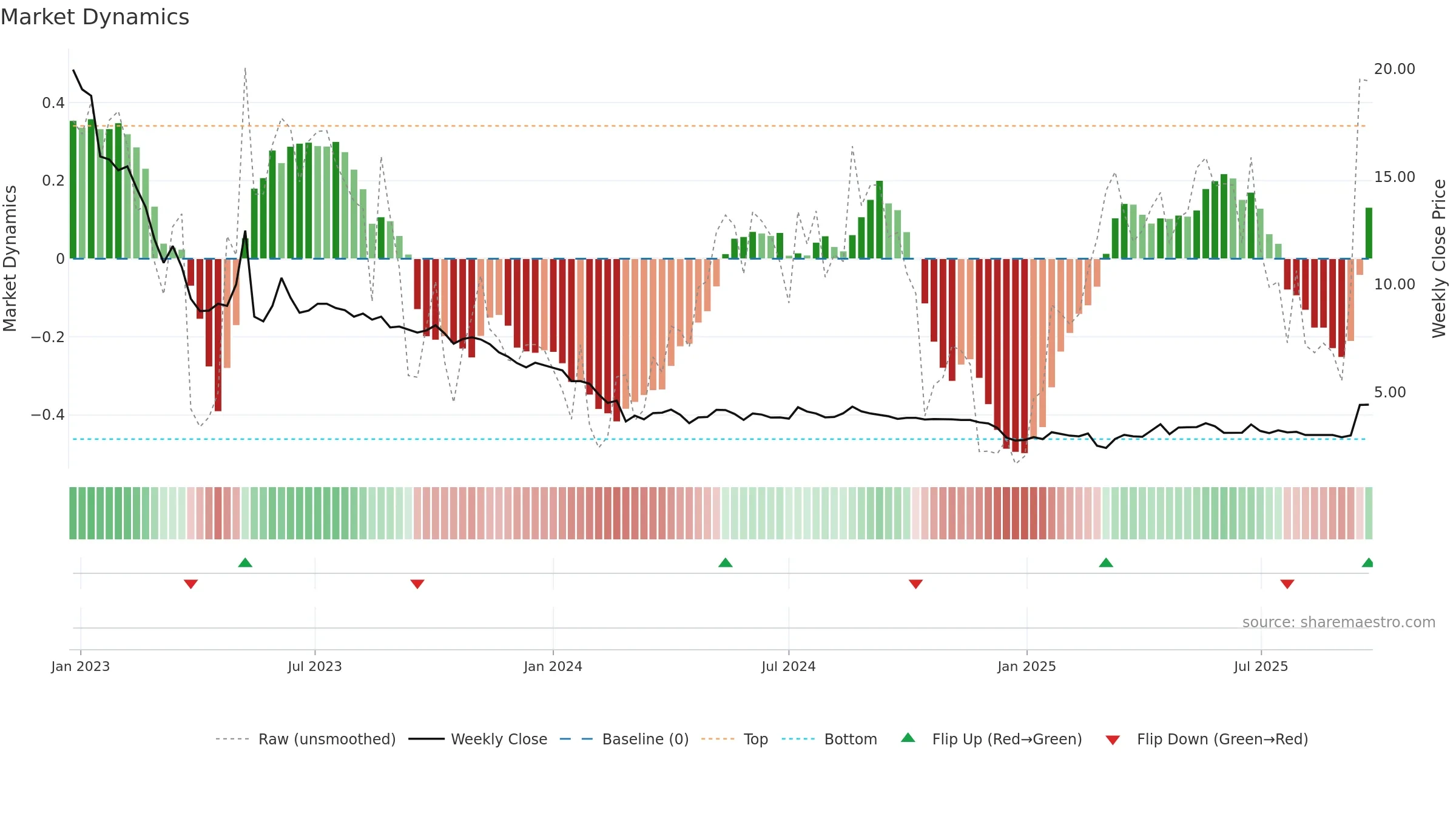Toggle the Bottom legend entry
This screenshot has height=819, width=1456.
pos(829,739)
